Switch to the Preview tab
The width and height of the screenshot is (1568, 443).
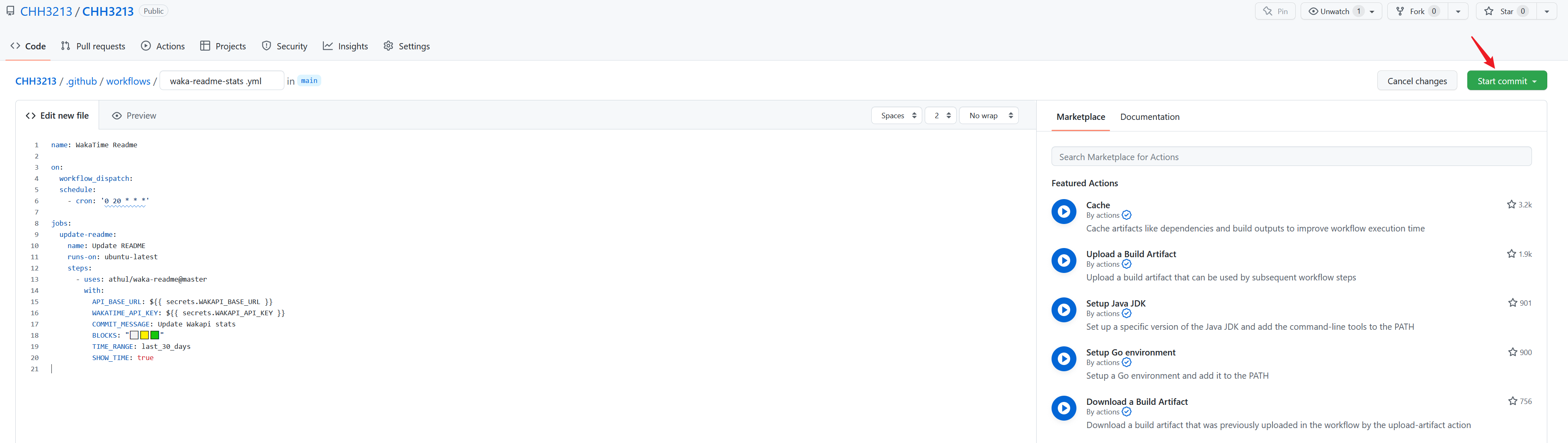(134, 116)
